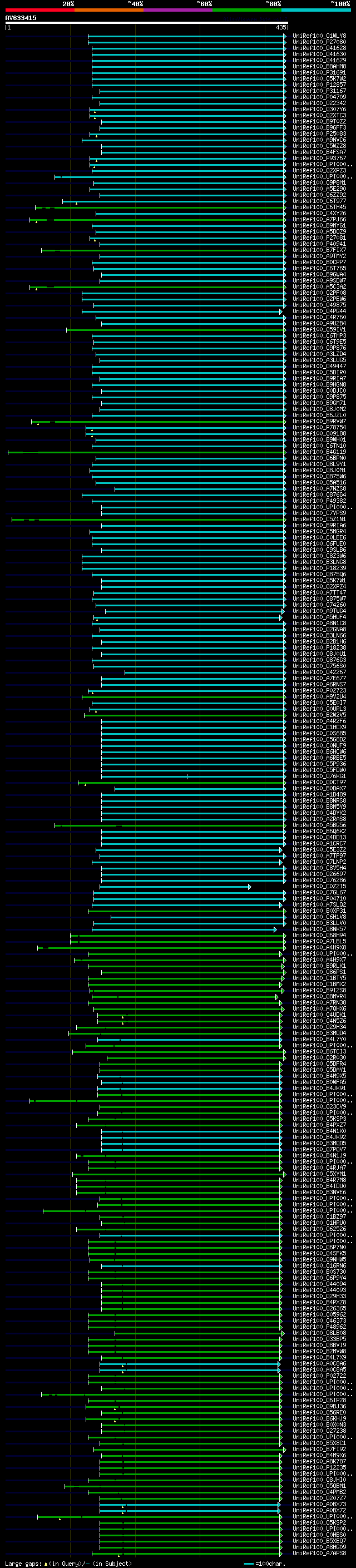Click the green alignment bar for UniRef100_A7PJ66
Image resolution: width=356 pixels, height=1568 pixels.
(x=157, y=220)
